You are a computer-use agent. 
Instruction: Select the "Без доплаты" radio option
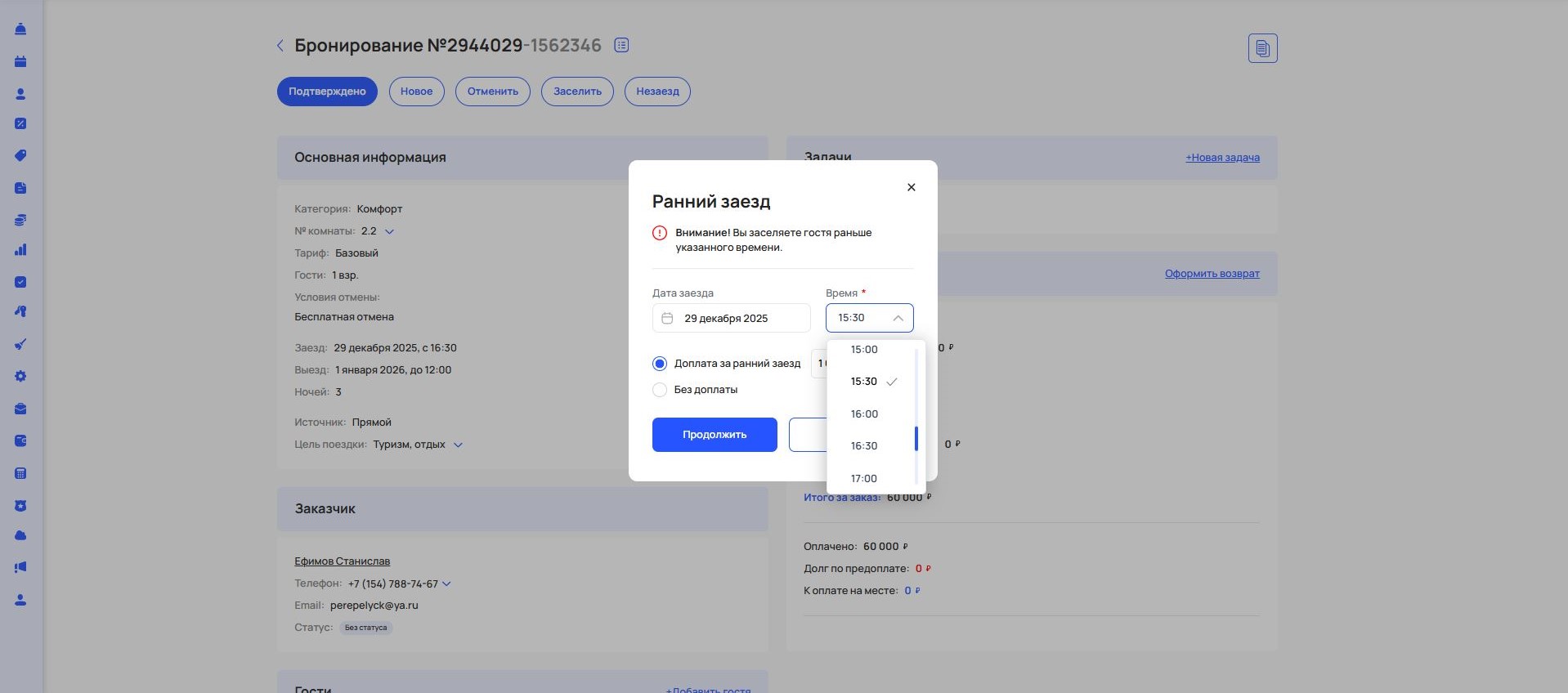(660, 390)
